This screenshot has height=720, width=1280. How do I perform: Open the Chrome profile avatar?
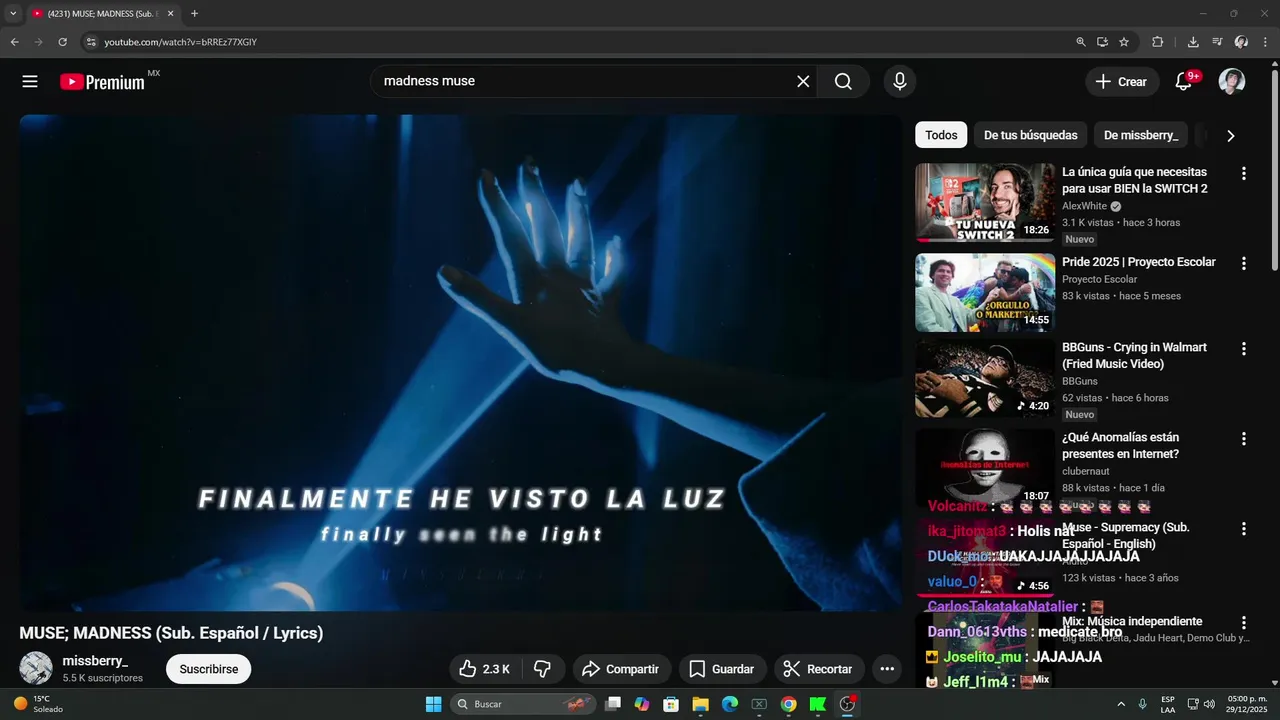click(1241, 42)
